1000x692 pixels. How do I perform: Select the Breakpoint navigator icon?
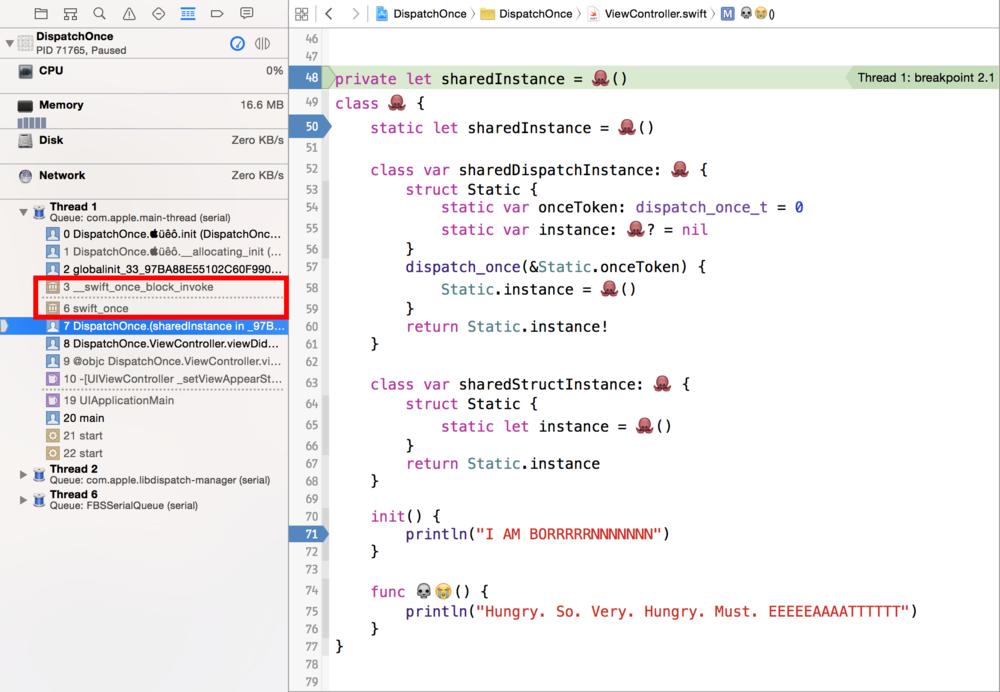pyautogui.click(x=217, y=14)
